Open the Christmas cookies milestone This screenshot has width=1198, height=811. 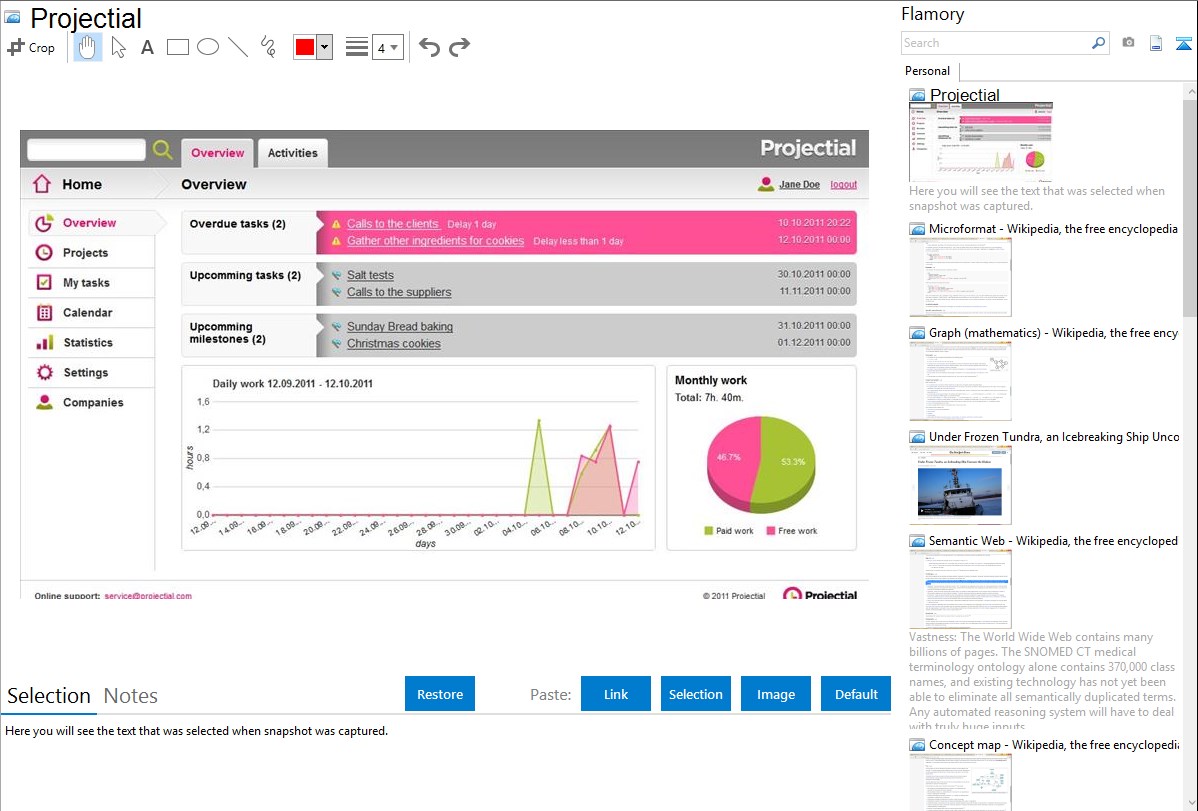click(x=393, y=343)
